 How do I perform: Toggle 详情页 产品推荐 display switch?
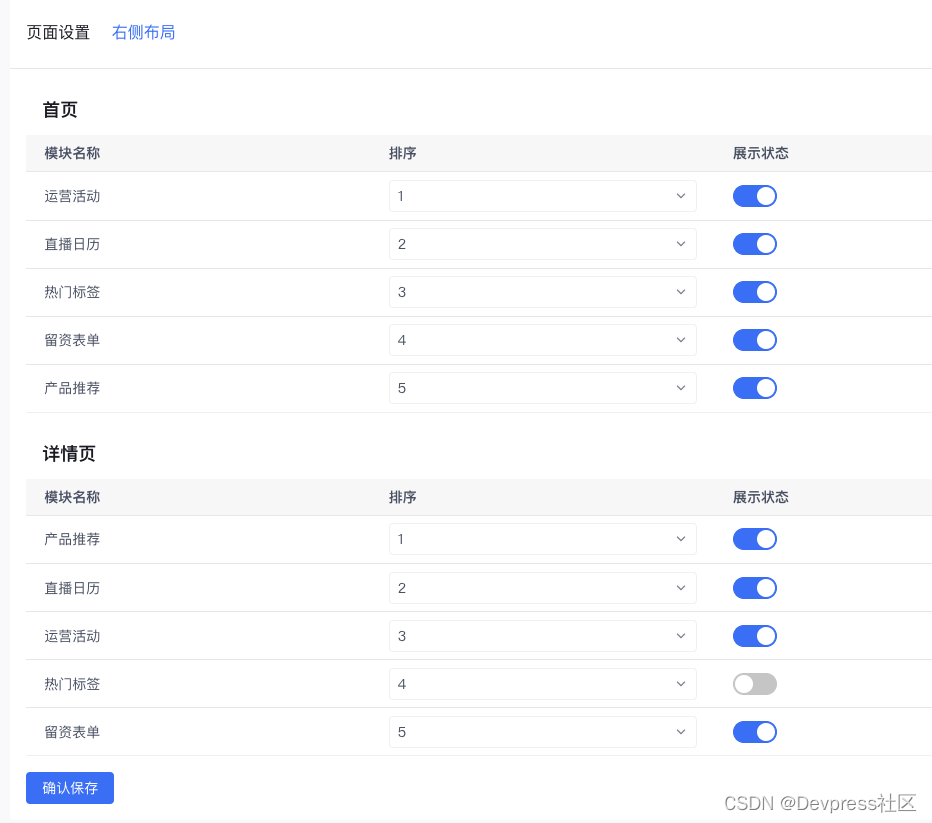click(755, 539)
